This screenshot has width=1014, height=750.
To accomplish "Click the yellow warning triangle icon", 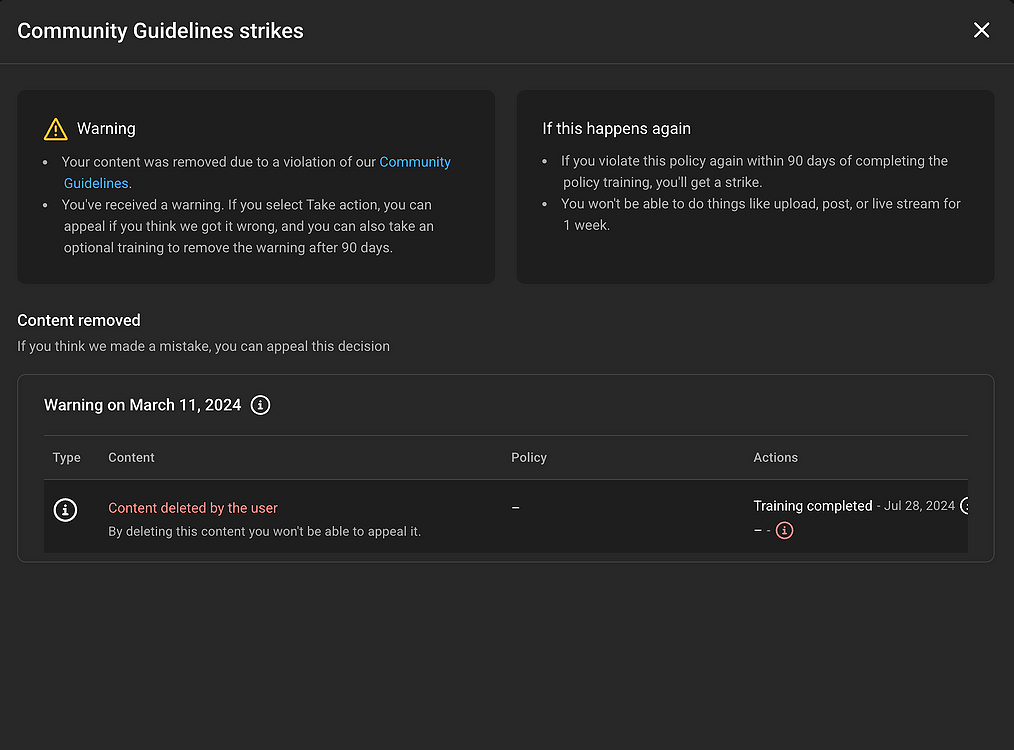I will pyautogui.click(x=56, y=129).
